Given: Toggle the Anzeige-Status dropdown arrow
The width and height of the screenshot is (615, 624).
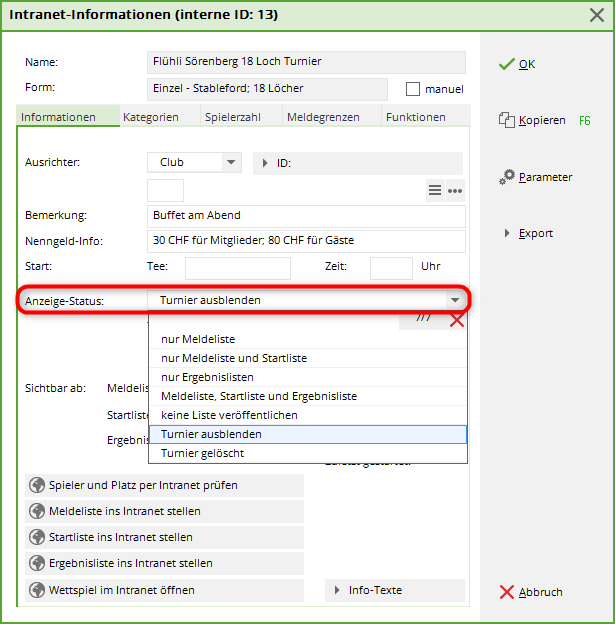Looking at the screenshot, I should pyautogui.click(x=455, y=300).
